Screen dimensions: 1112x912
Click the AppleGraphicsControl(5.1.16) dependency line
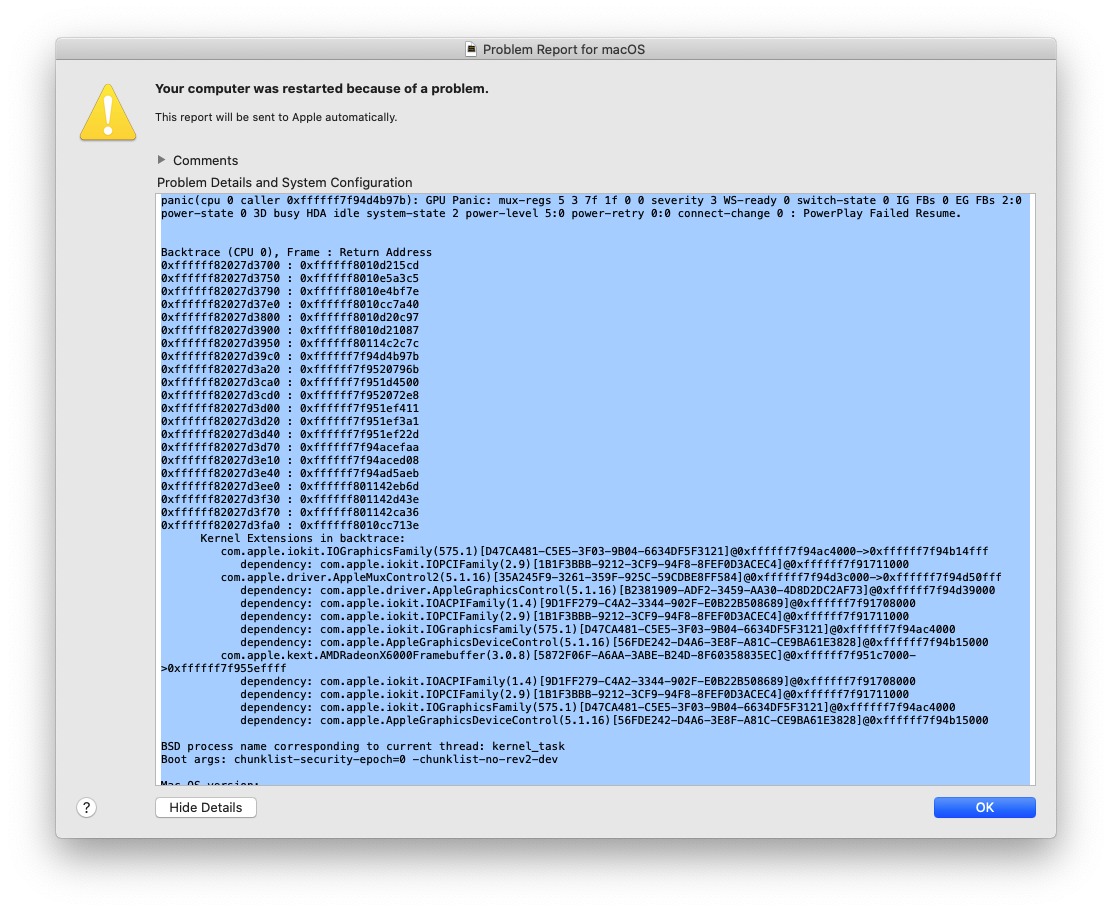(x=618, y=591)
